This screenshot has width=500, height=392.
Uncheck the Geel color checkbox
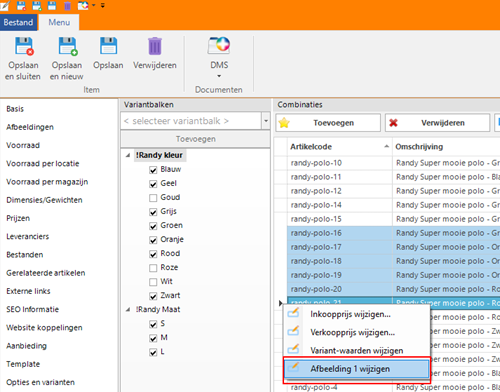pyautogui.click(x=153, y=184)
